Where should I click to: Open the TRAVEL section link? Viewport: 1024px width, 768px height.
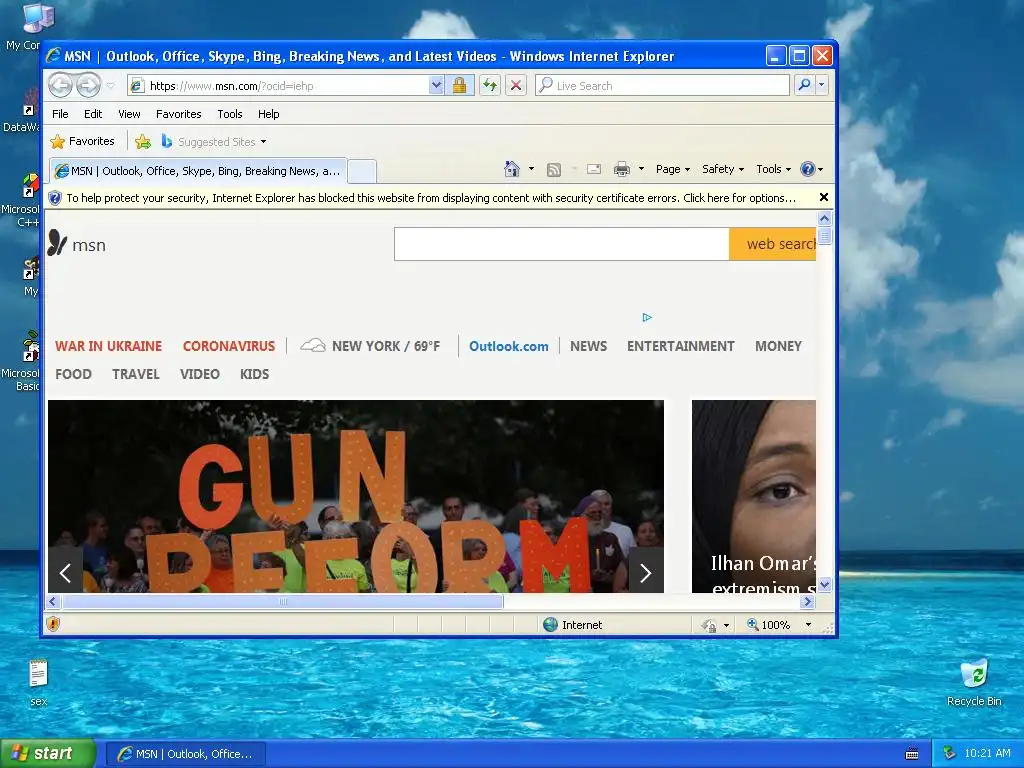pos(136,374)
